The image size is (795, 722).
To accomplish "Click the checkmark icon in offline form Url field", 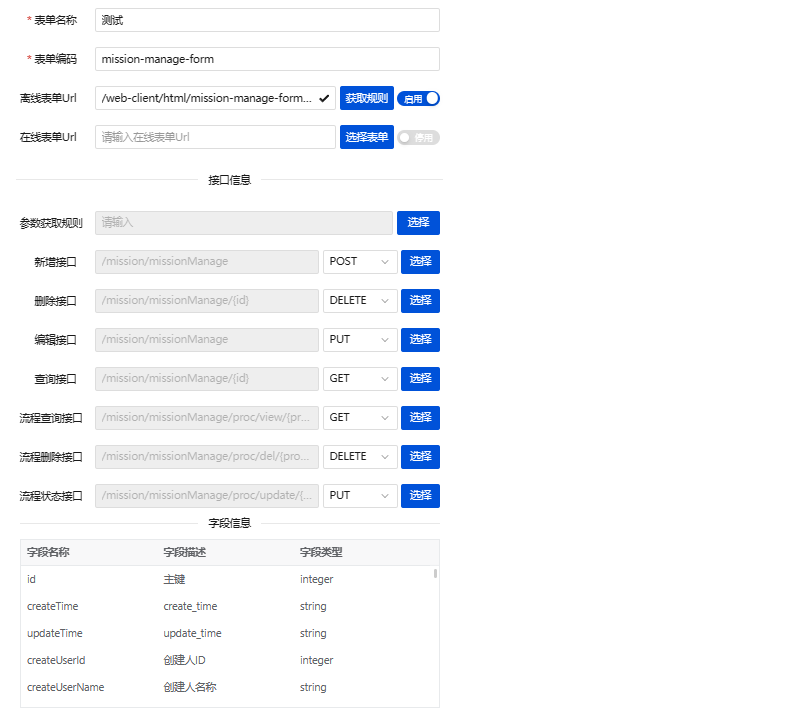I will [x=324, y=98].
